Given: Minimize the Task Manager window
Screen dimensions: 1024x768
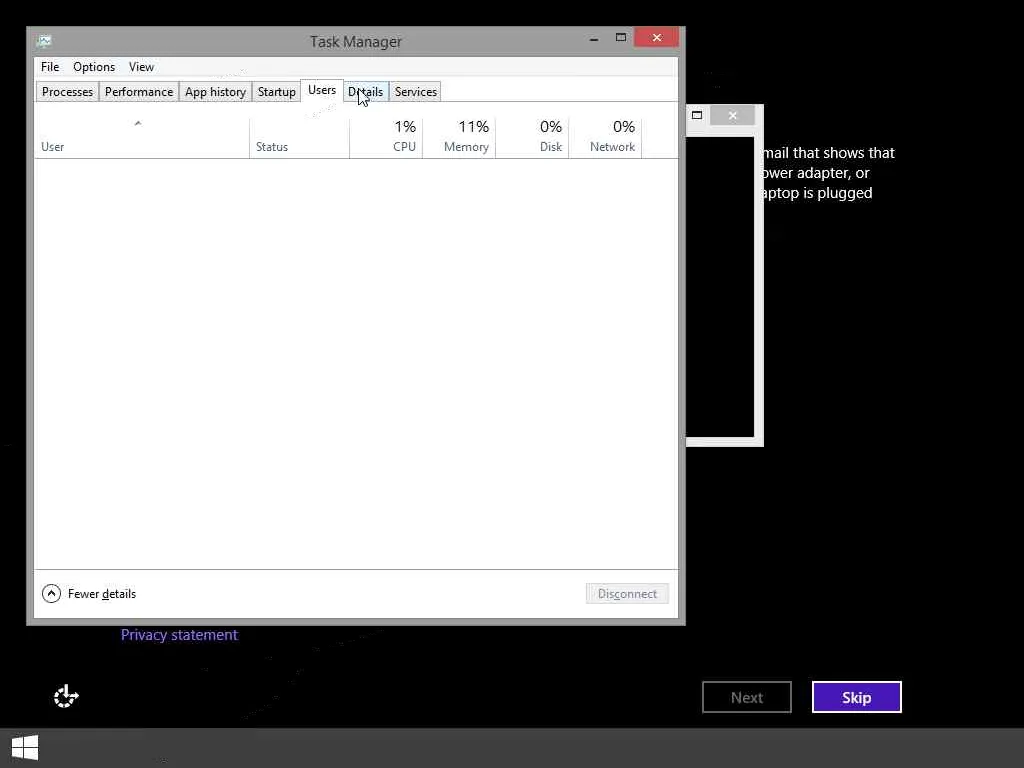Looking at the screenshot, I should pos(594,39).
